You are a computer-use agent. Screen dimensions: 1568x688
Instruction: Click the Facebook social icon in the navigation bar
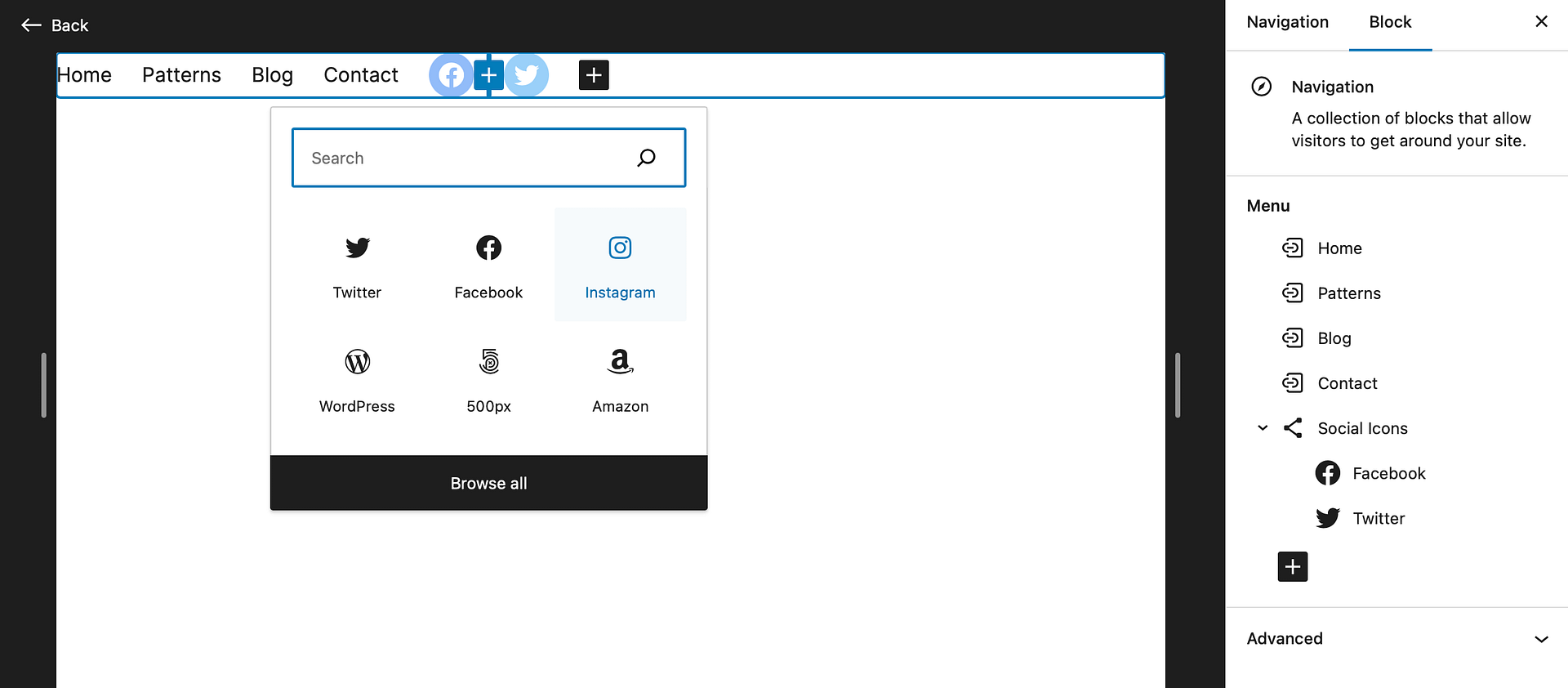450,75
